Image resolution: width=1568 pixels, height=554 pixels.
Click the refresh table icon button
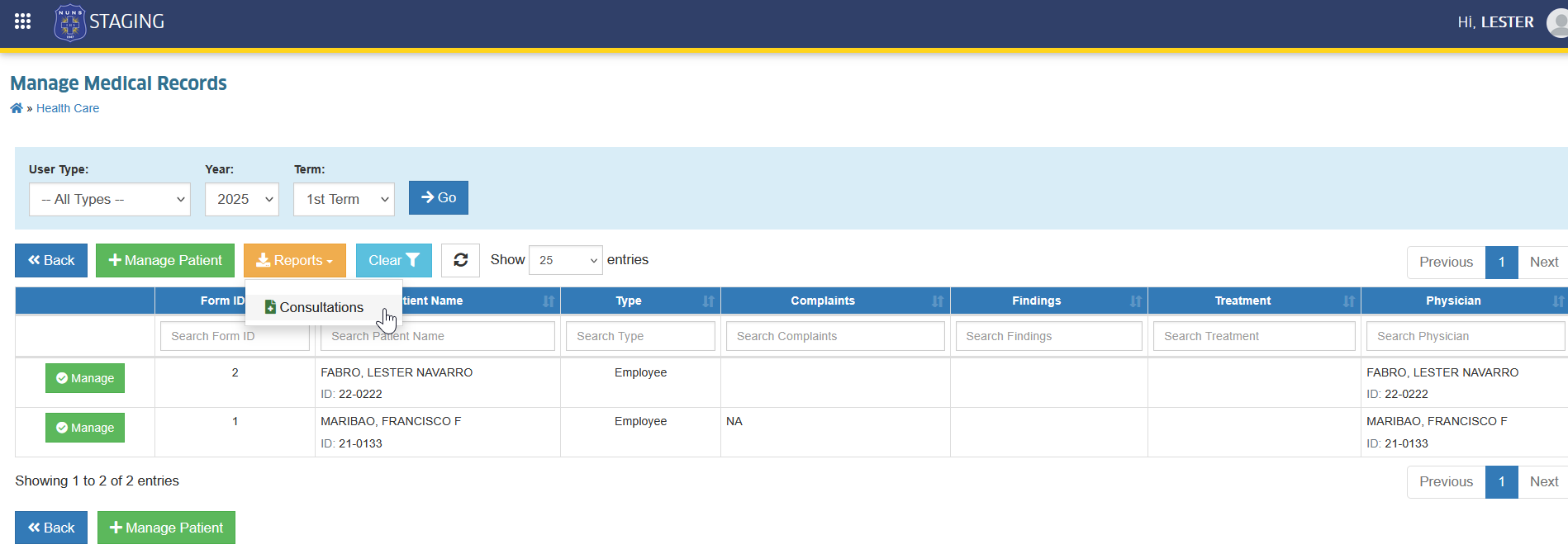[x=460, y=260]
